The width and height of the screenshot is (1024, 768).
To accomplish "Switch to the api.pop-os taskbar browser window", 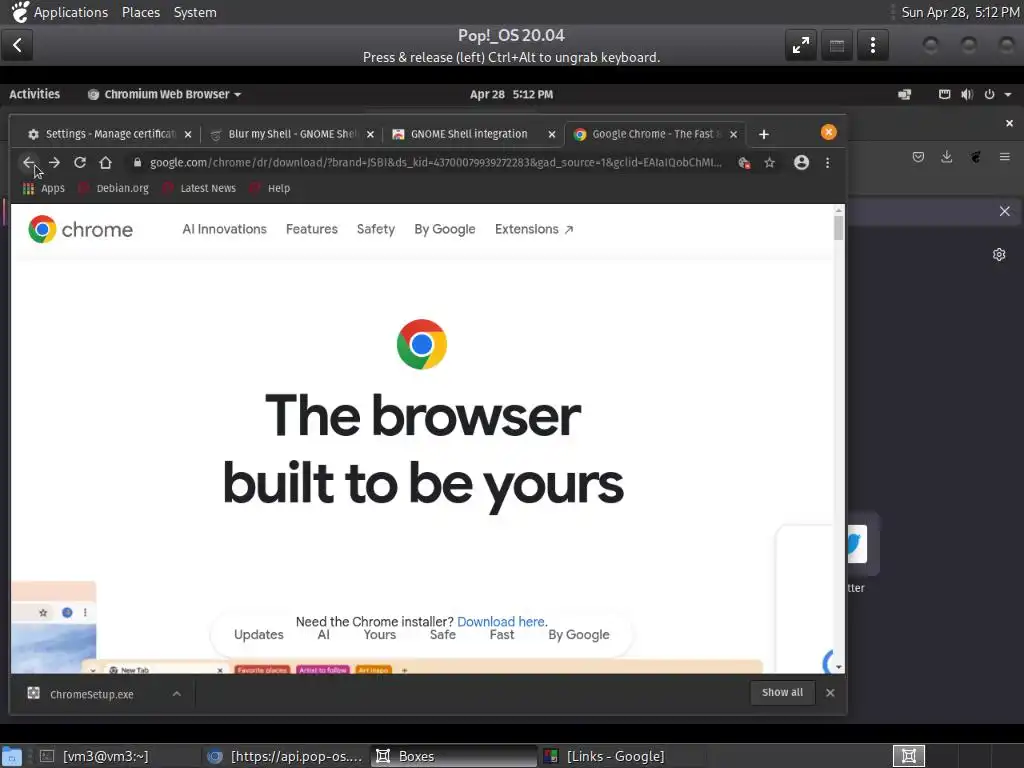I will pyautogui.click(x=285, y=756).
